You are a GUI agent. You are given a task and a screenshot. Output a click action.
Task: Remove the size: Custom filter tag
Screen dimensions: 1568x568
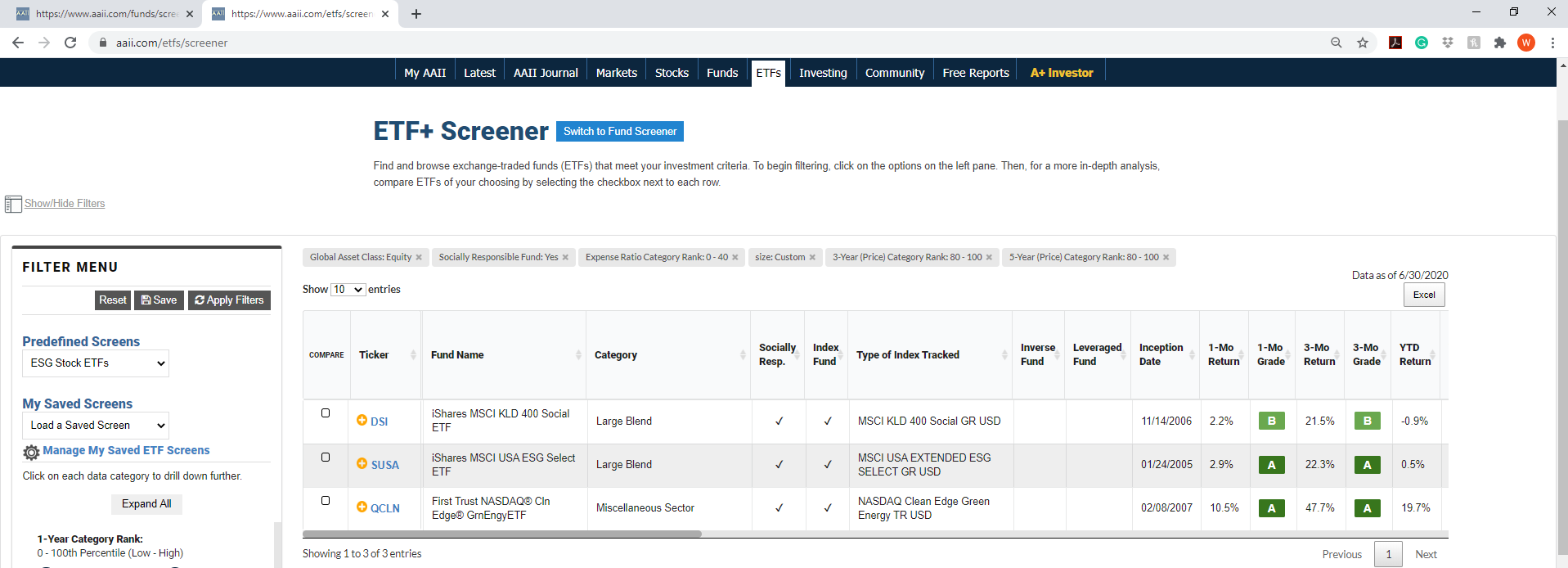click(812, 258)
